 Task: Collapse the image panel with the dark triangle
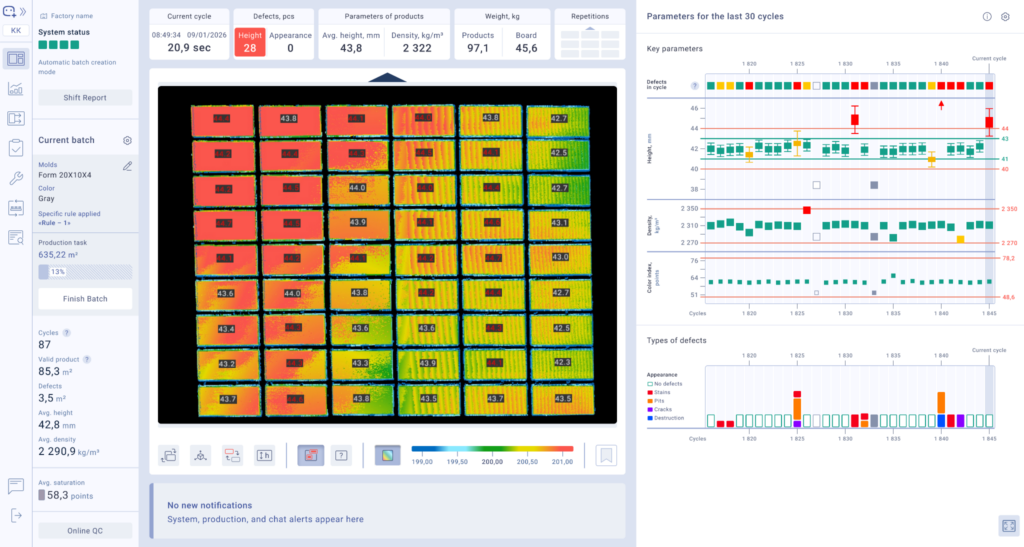click(387, 78)
